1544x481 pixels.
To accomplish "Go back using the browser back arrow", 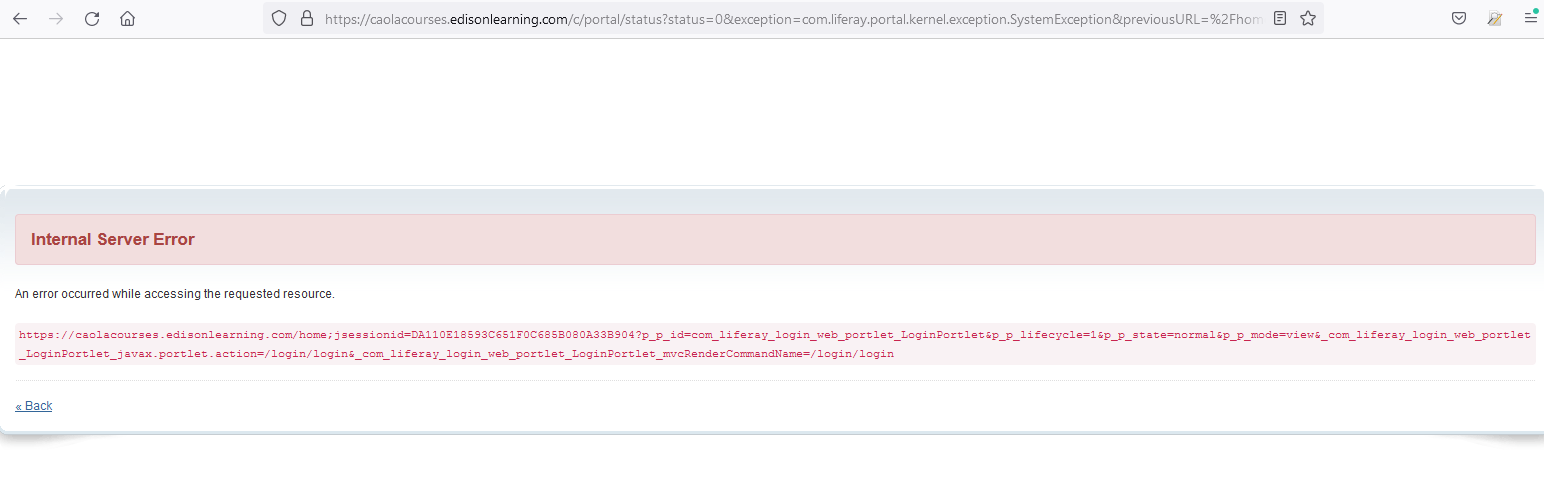I will [20, 19].
